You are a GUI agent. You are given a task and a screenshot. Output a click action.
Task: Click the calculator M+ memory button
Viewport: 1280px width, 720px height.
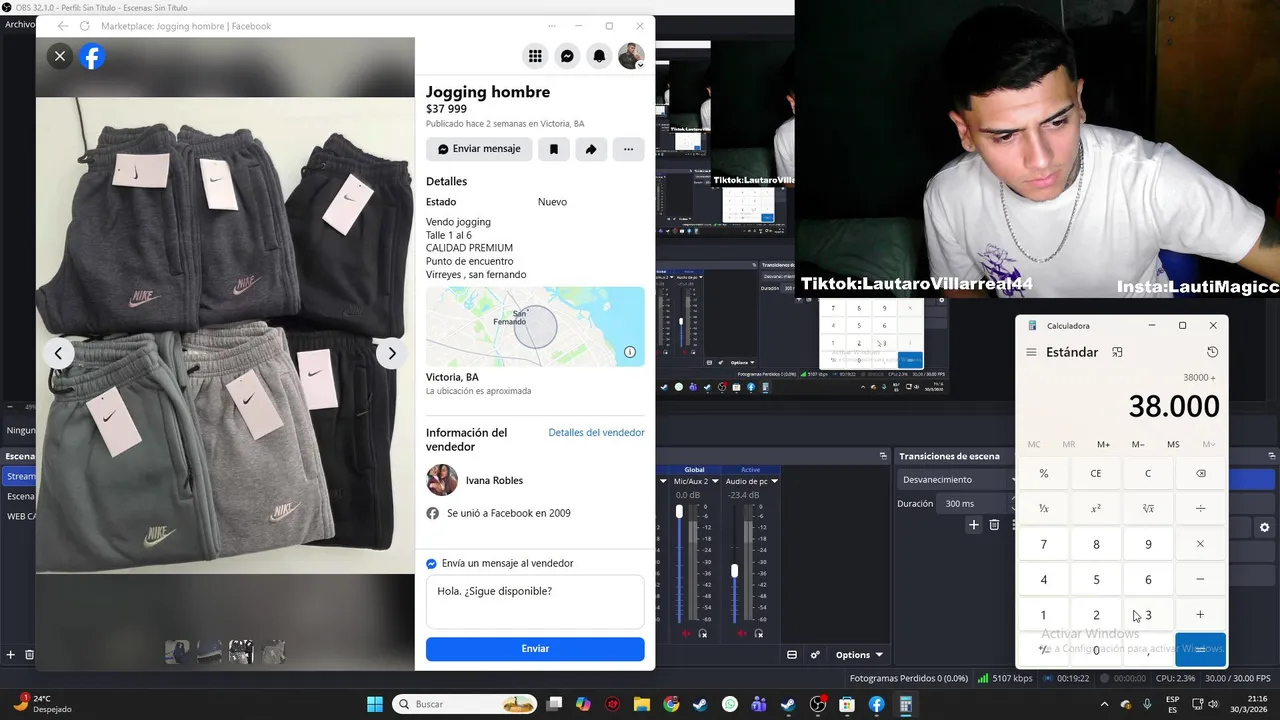(x=1103, y=444)
